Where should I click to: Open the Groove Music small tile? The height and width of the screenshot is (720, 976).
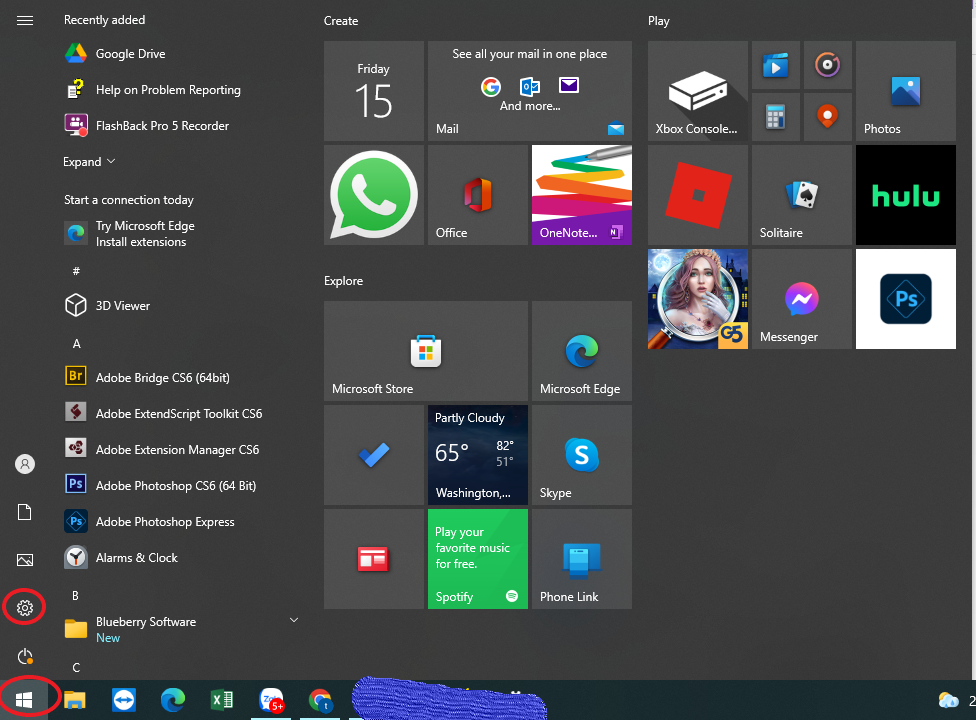827,65
